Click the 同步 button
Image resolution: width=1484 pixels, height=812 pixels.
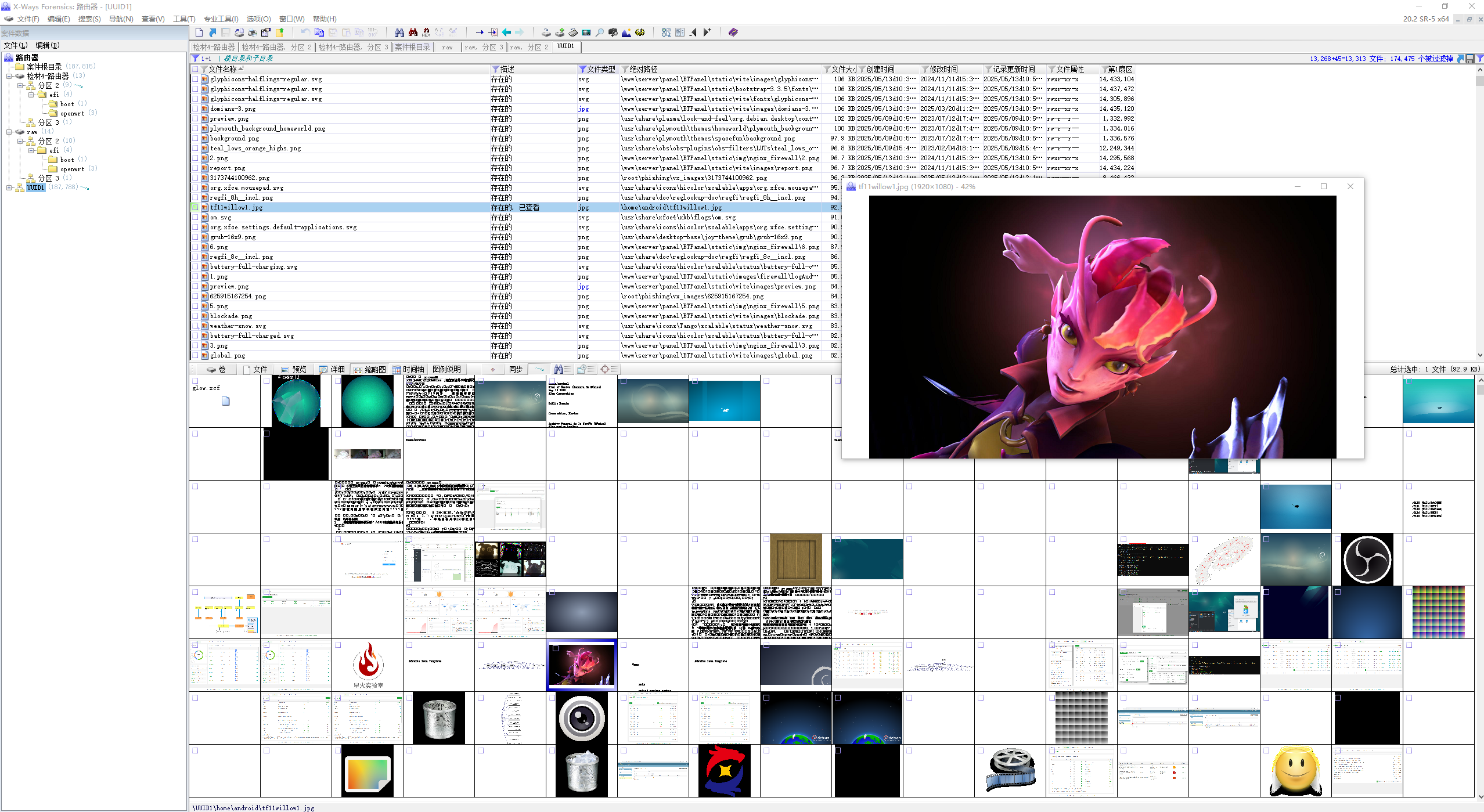[516, 369]
